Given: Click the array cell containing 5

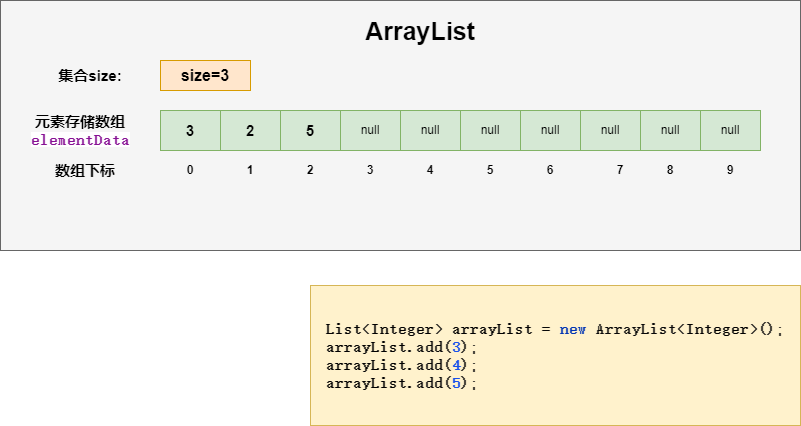Looking at the screenshot, I should pyautogui.click(x=310, y=130).
